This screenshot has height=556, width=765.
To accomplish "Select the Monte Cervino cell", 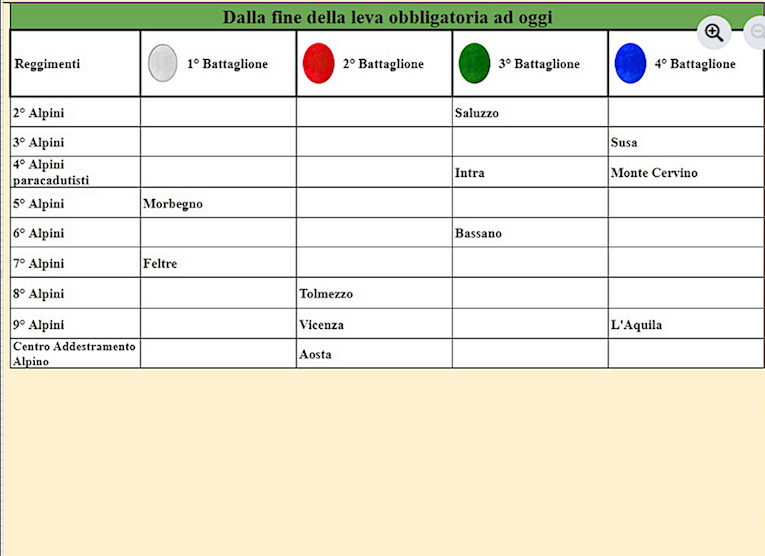I will (x=654, y=173).
